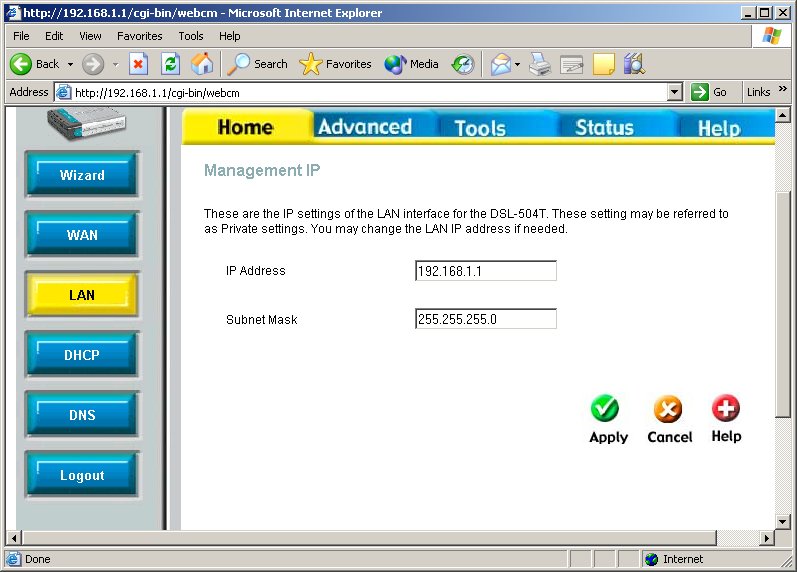The height and width of the screenshot is (572, 797).
Task: Open the Search pane in toolbar
Action: tap(257, 64)
